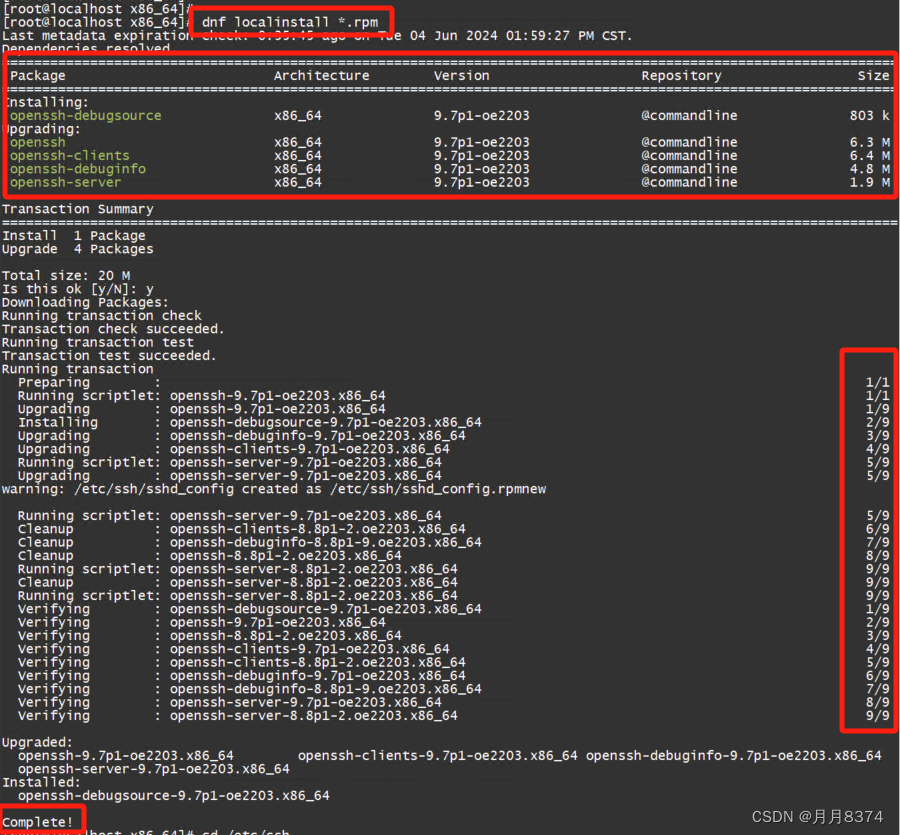Select the CSDN @月月8374 watermark link
Screen dimensions: 900x835
pyautogui.click(x=816, y=816)
